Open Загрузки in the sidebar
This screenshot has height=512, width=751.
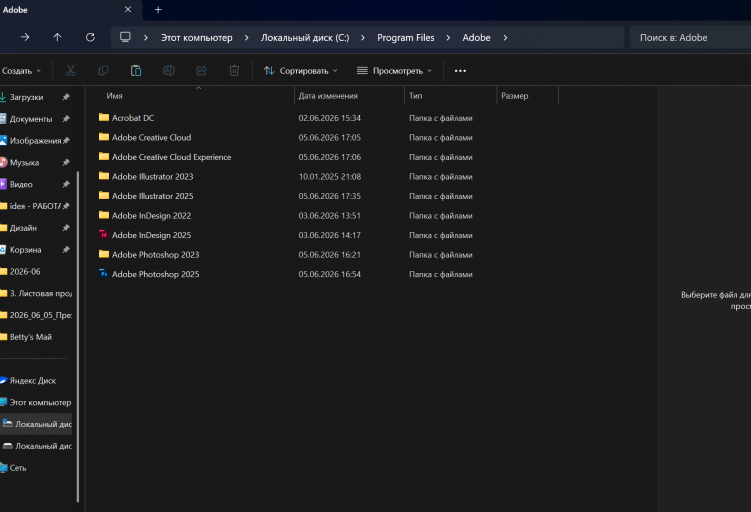(x=26, y=97)
